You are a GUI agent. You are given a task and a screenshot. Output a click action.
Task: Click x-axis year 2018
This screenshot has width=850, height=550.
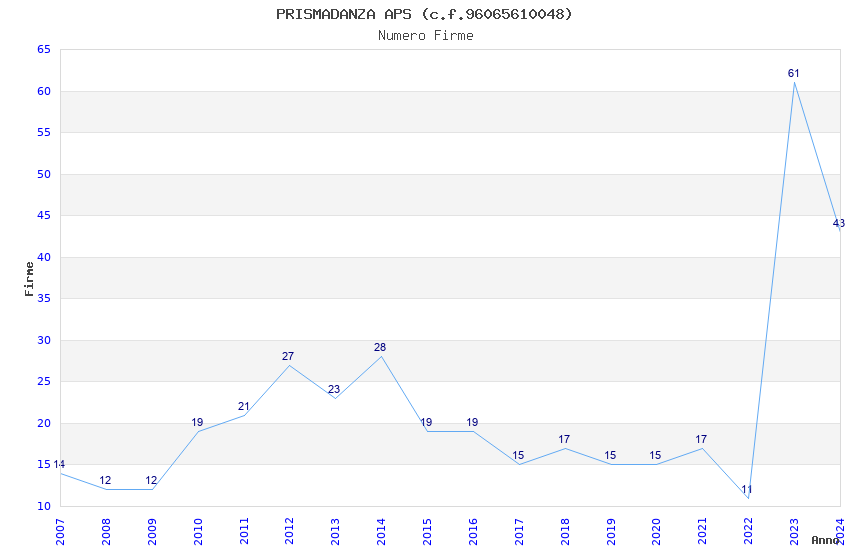[565, 531]
